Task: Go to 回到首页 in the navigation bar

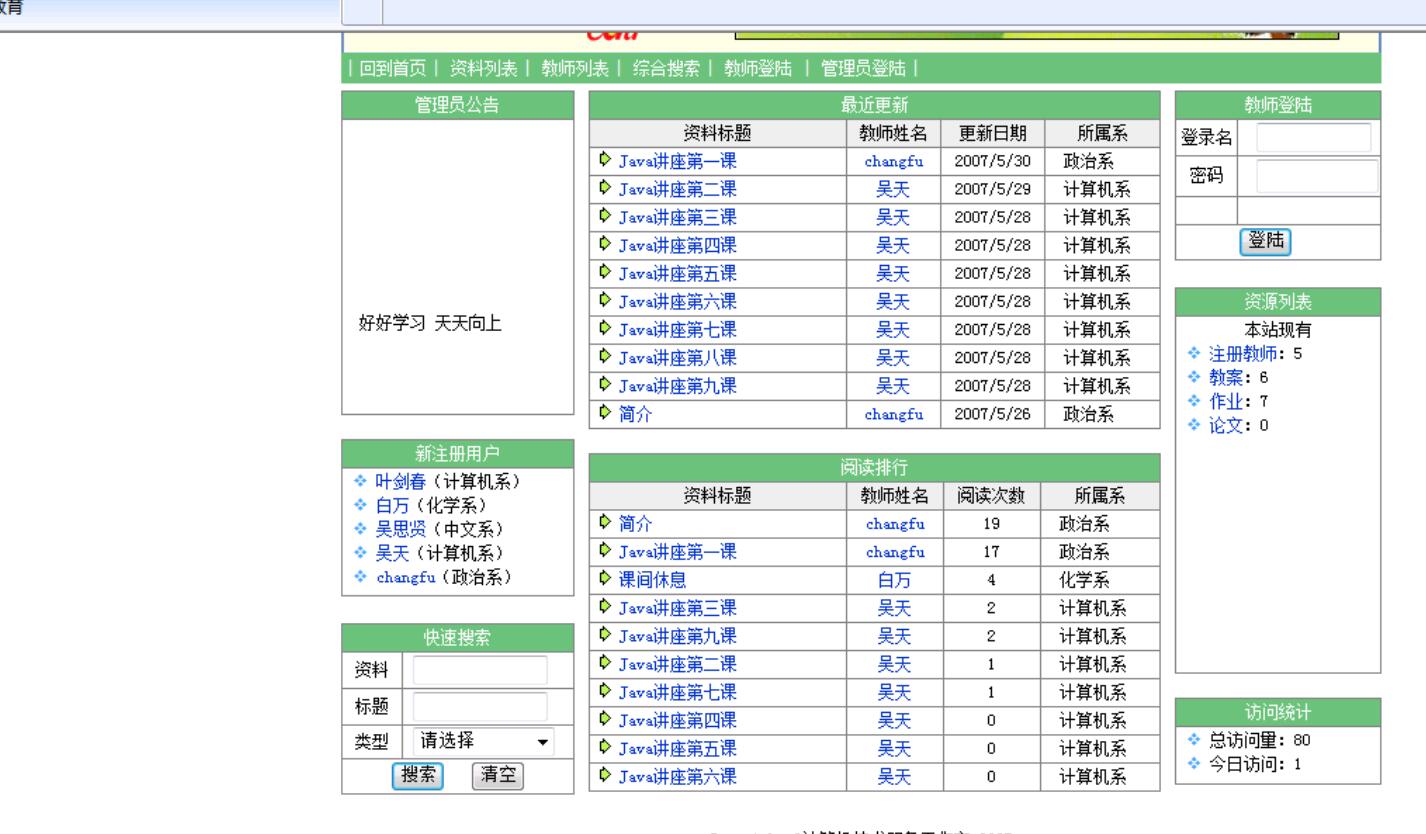Action: coord(392,68)
